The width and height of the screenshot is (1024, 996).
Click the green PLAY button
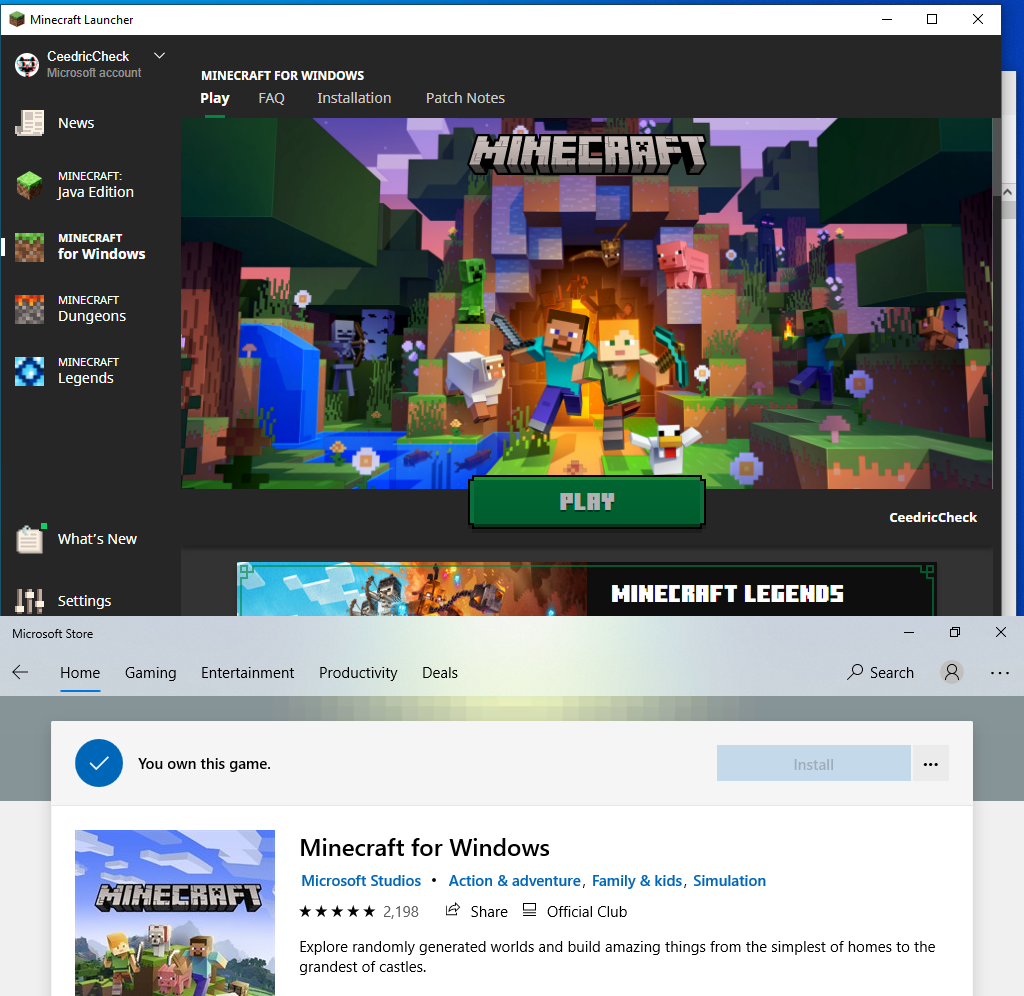586,502
